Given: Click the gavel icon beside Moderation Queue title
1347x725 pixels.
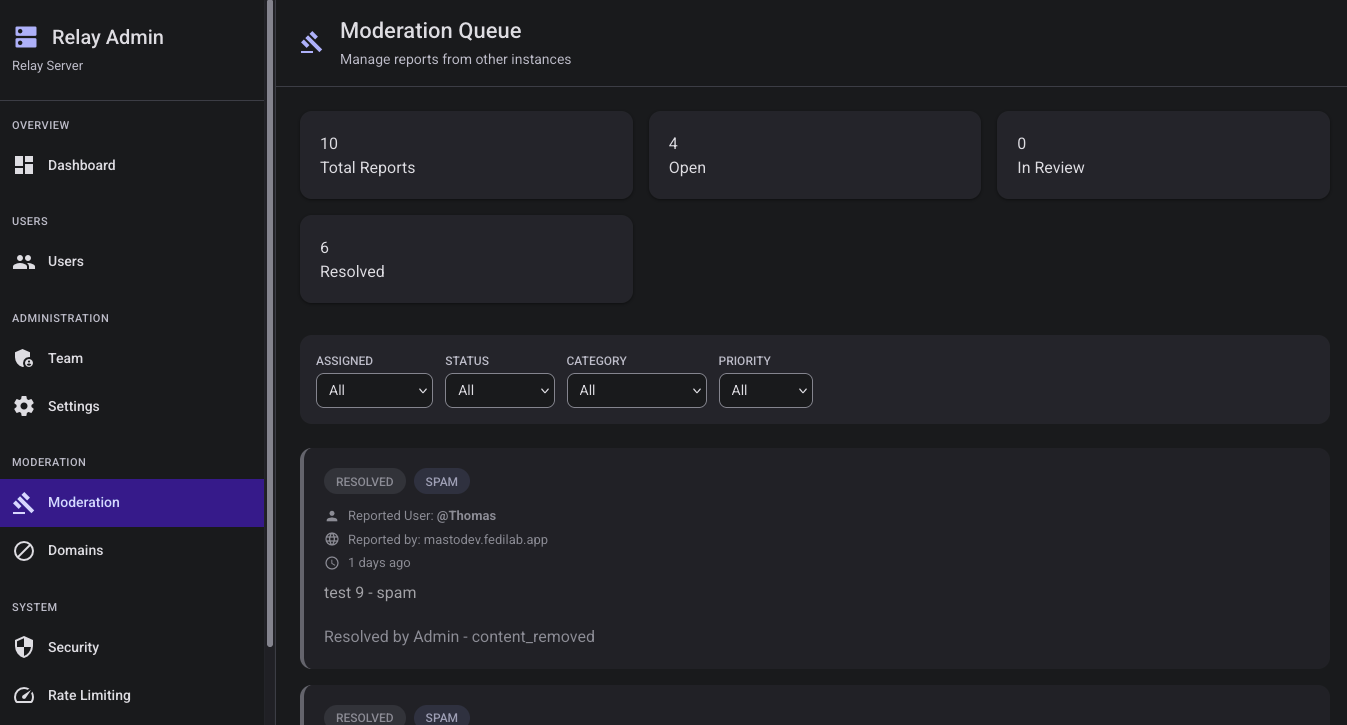Looking at the screenshot, I should [312, 43].
